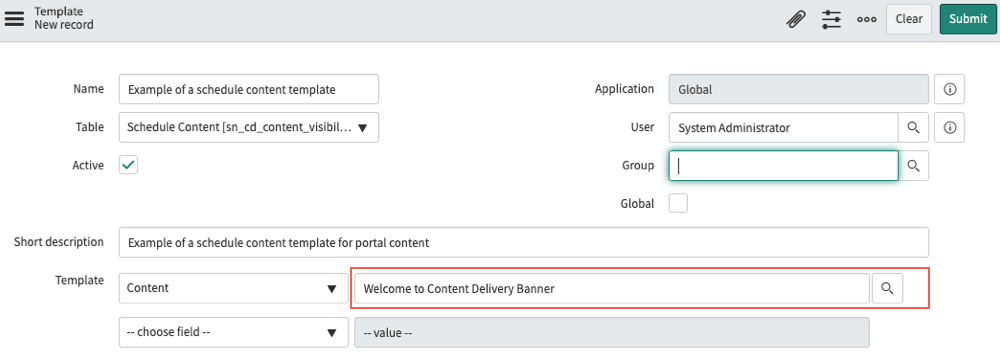Open lookup search for User field
Image resolution: width=1000 pixels, height=360 pixels.
pyautogui.click(x=913, y=128)
